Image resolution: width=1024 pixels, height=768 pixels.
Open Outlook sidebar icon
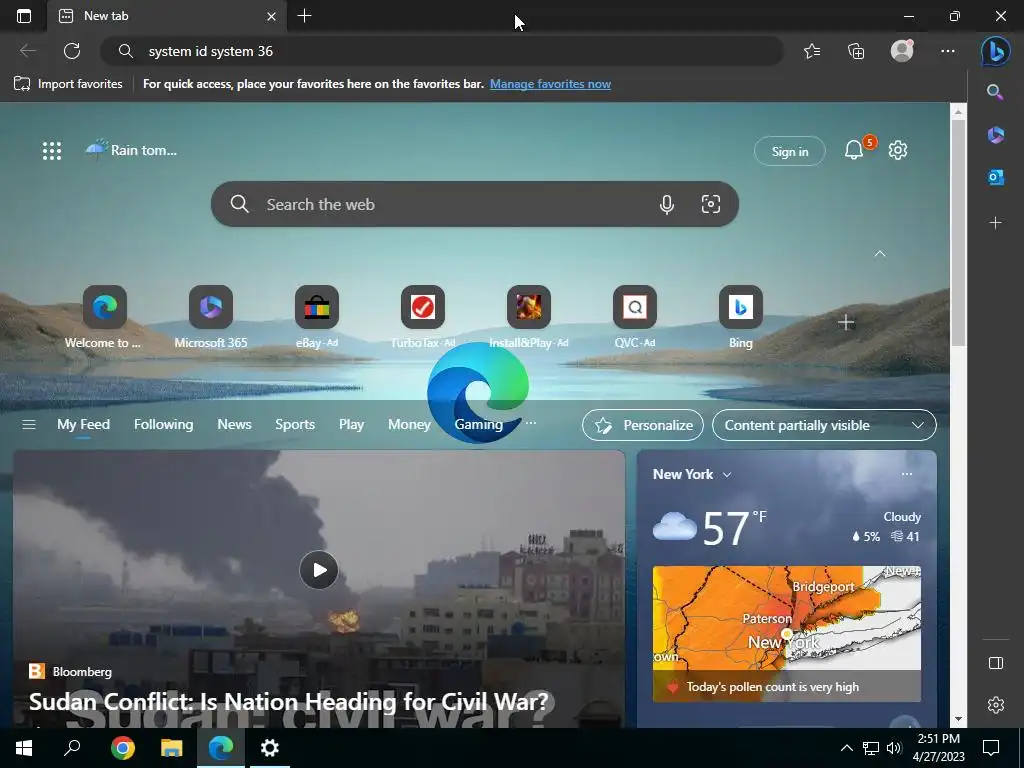[x=995, y=177]
